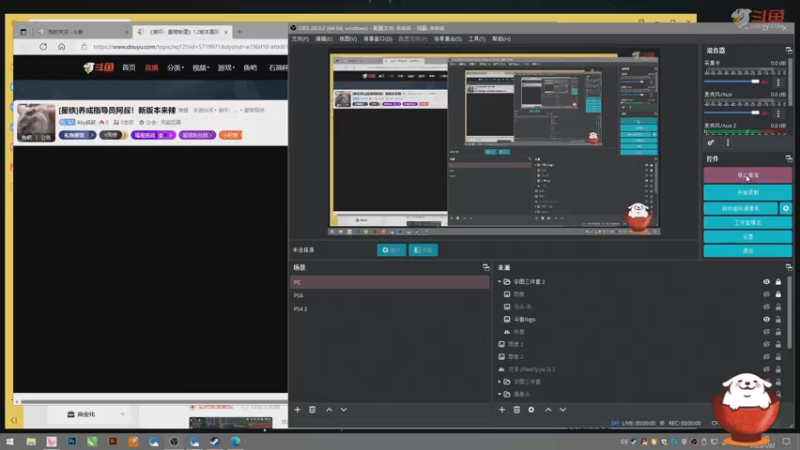Open the 帮助(H) menu in OBS
The height and width of the screenshot is (450, 800).
click(502, 39)
